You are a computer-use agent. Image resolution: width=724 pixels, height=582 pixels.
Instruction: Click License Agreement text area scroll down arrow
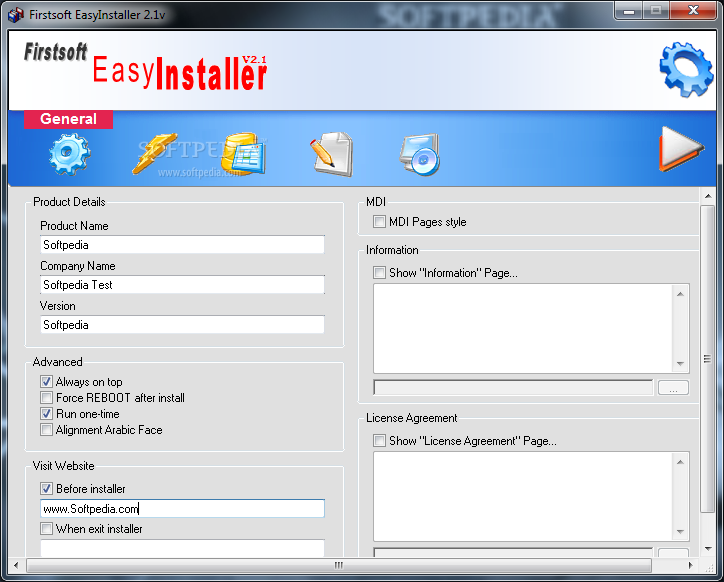681,532
